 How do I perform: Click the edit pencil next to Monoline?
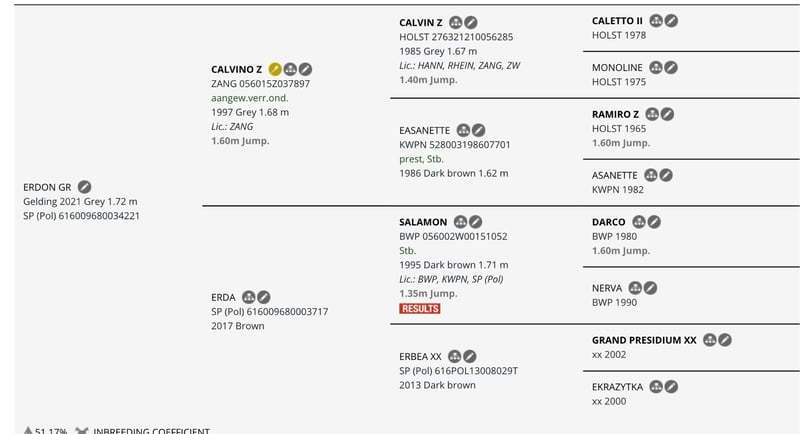pos(672,67)
